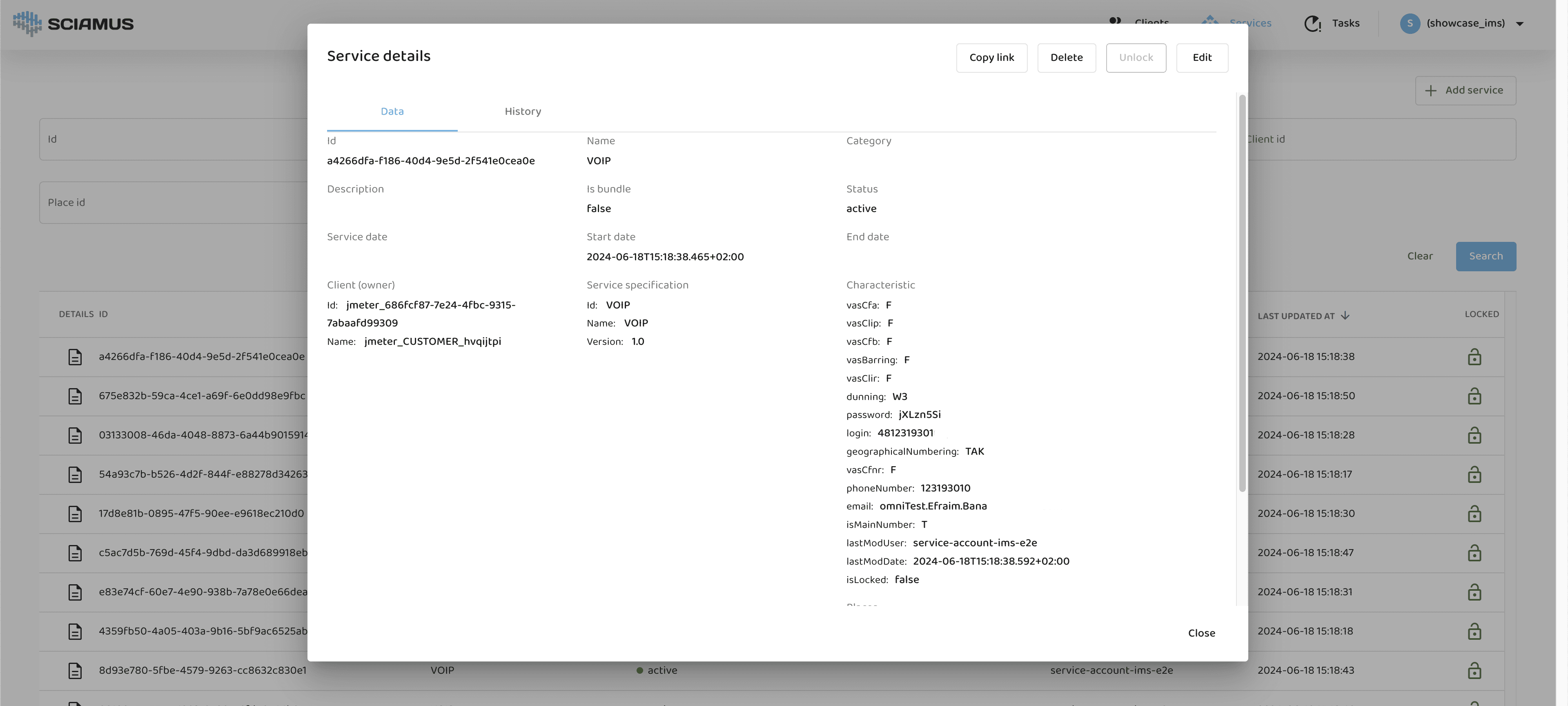Screen dimensions: 1568x706
Task: Open details icon for service a4266dfa row
Action: coord(75,357)
